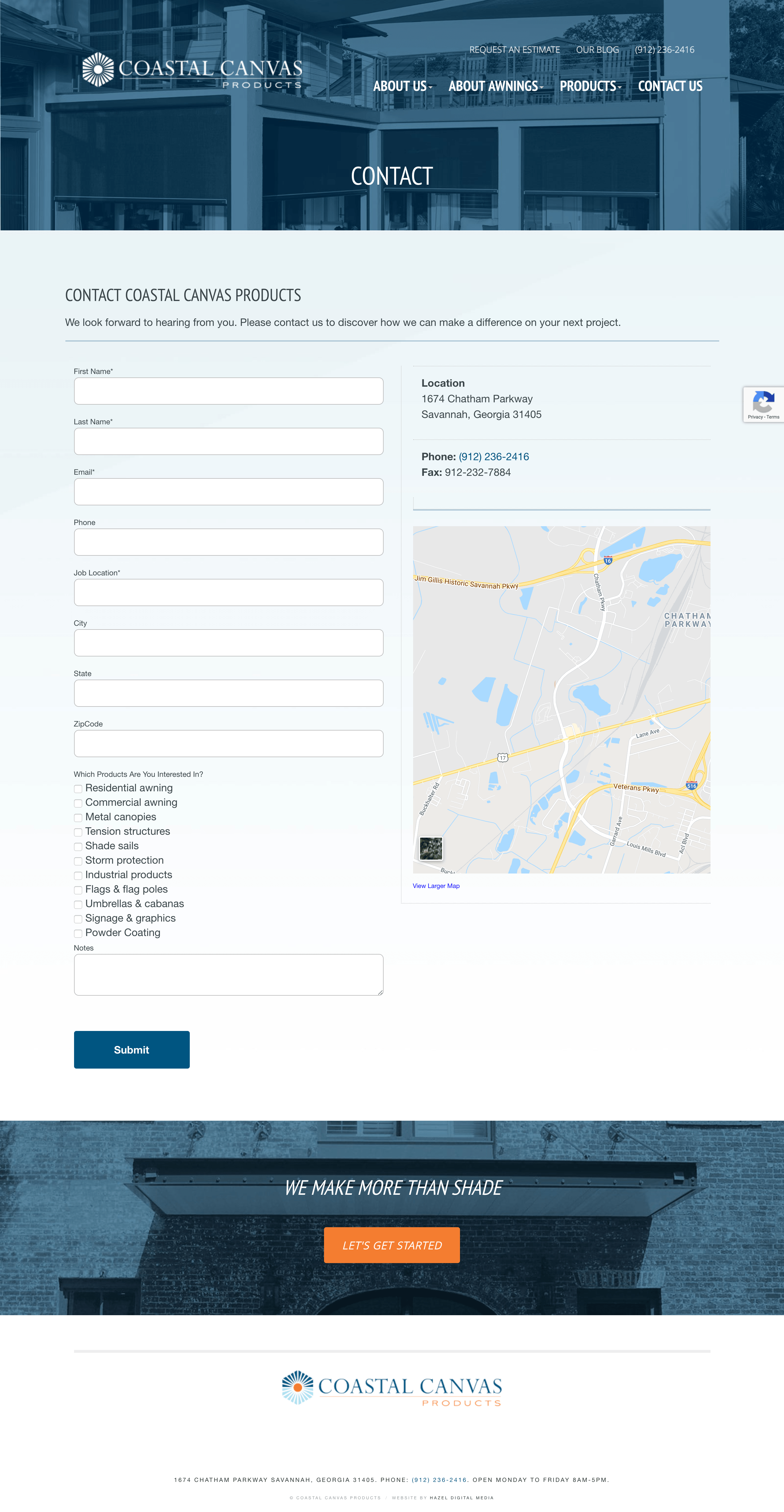784x1512 pixels.
Task: Switch the map to satellite view thumbnail
Action: 431,849
